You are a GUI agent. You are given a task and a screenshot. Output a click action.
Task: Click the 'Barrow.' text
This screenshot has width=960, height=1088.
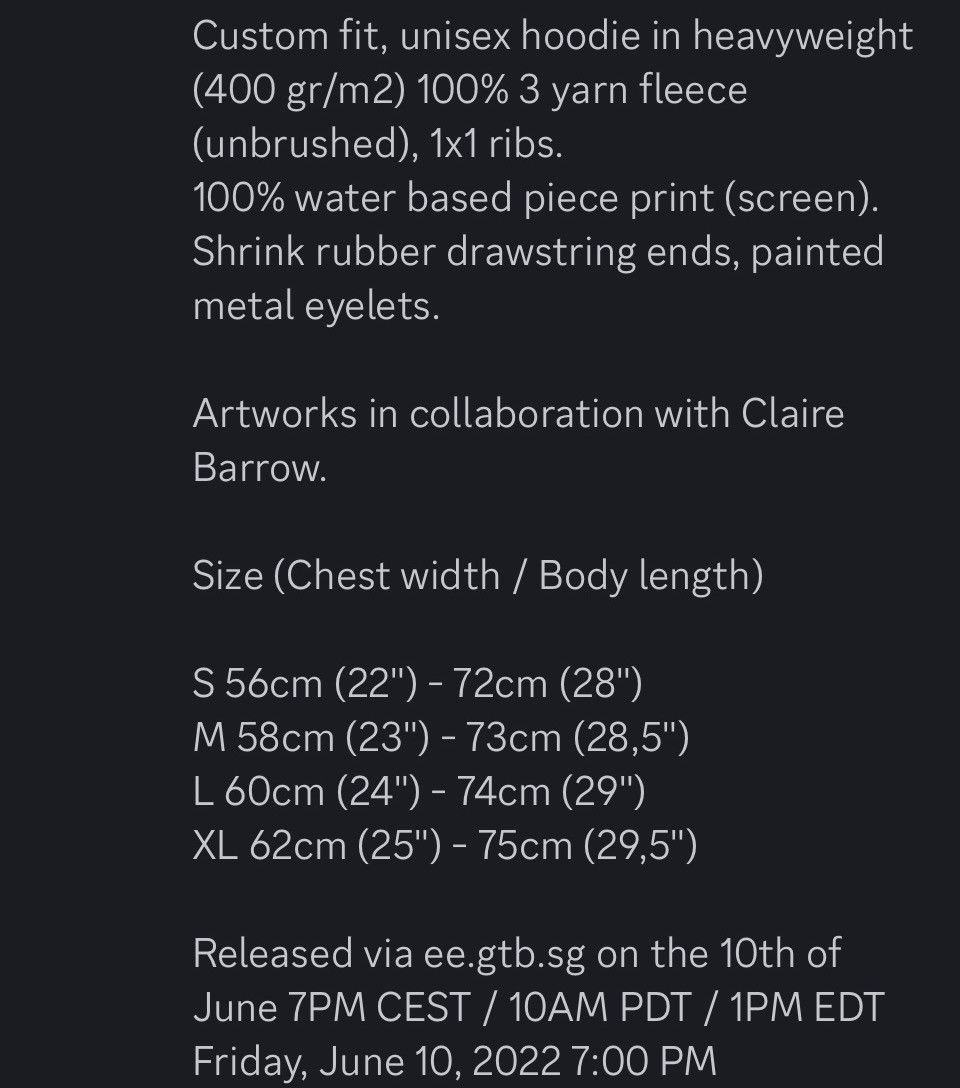point(259,467)
